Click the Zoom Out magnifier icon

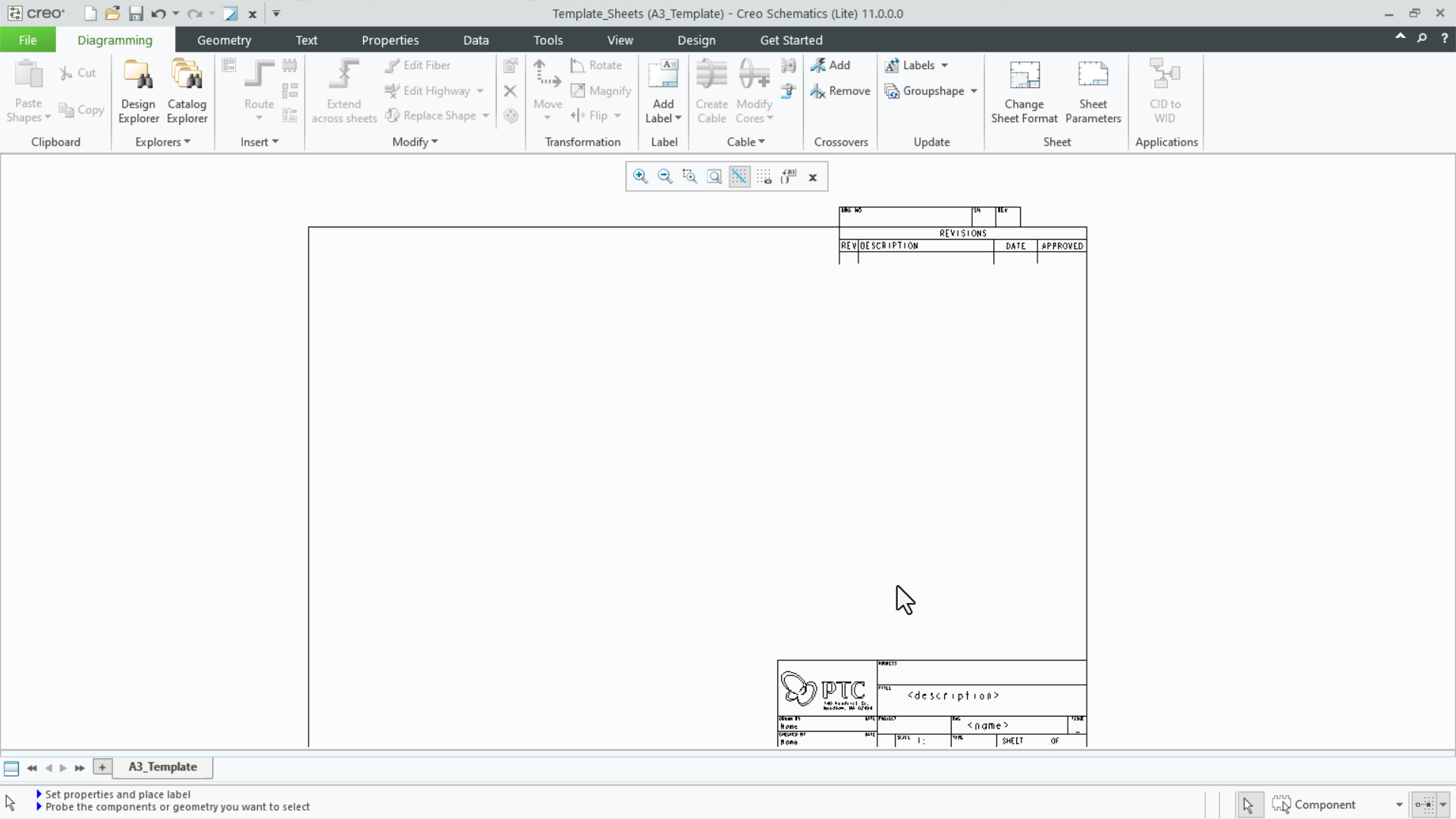click(665, 177)
